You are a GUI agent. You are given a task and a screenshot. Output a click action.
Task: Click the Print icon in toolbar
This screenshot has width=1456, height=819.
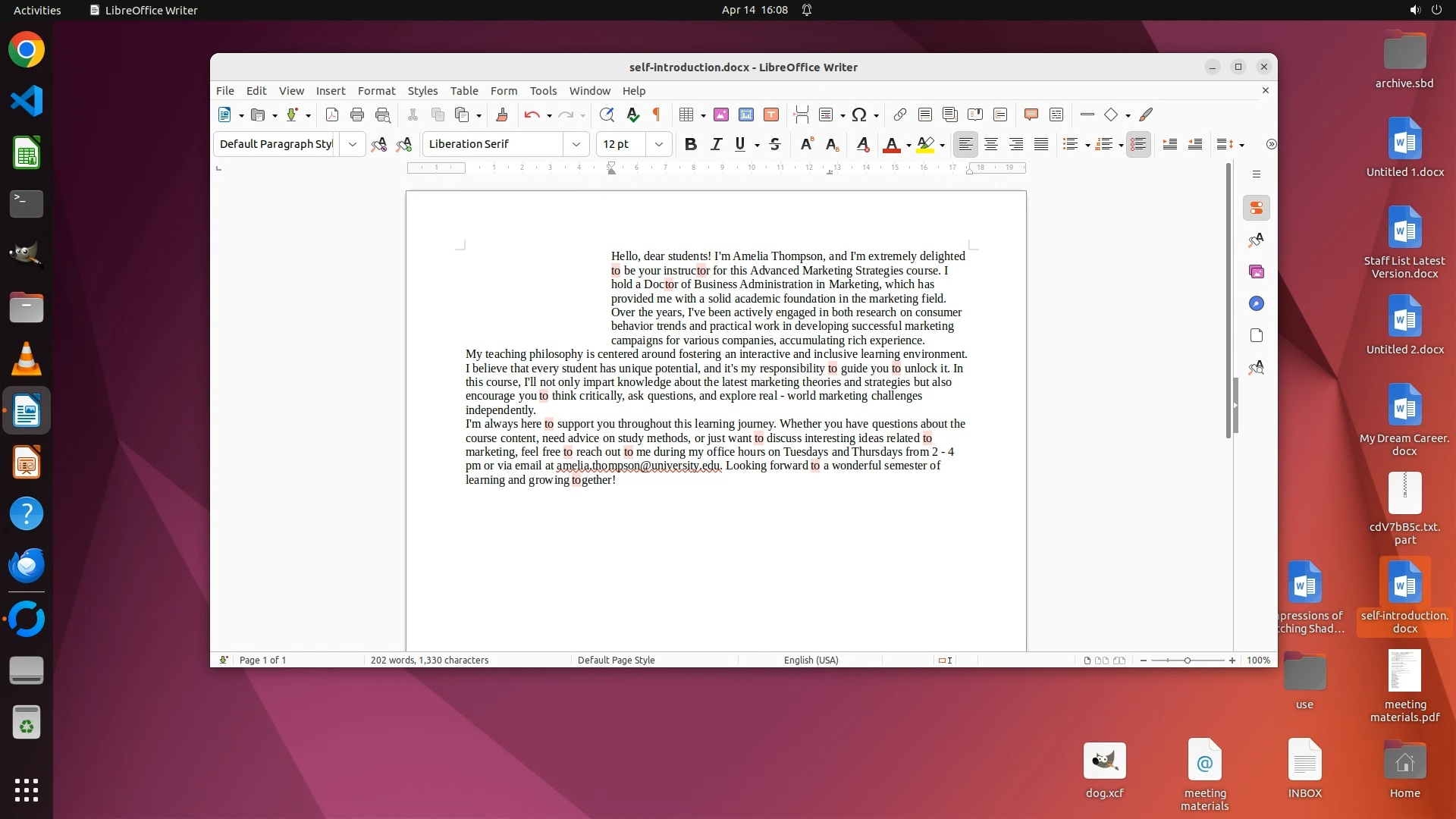(357, 115)
